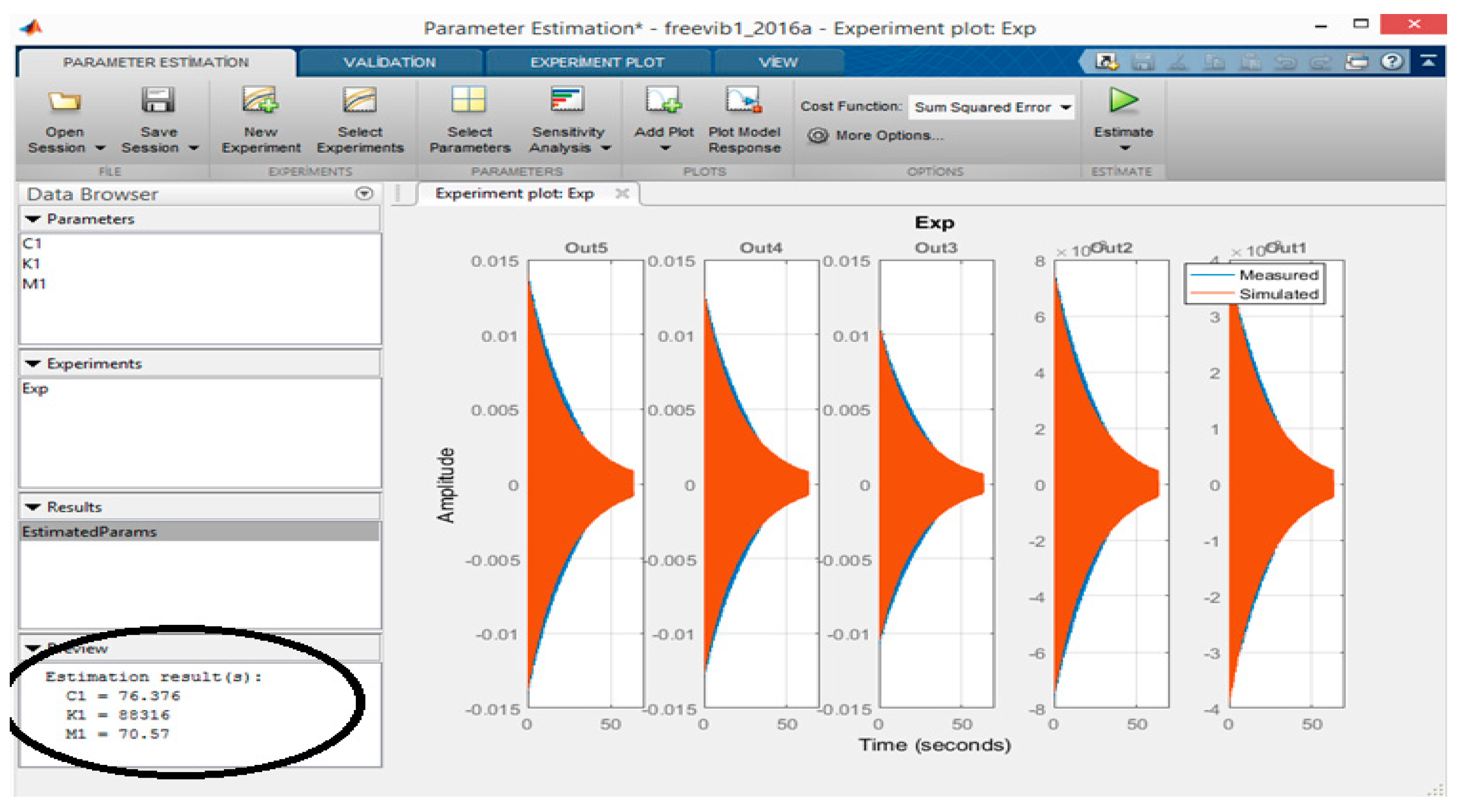Screen dimensions: 1459x812
Task: Click More Options link
Action: 889,135
